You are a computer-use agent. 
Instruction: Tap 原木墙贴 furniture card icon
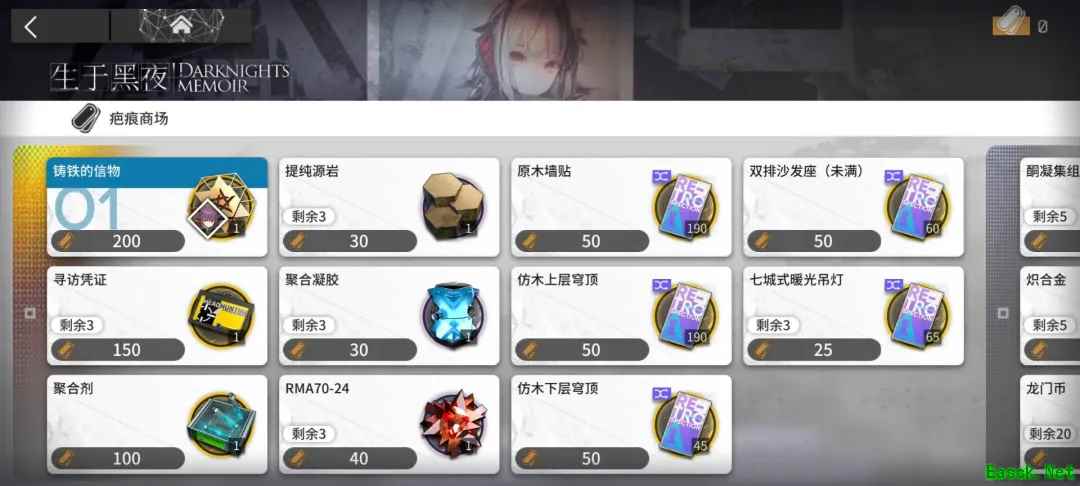685,207
